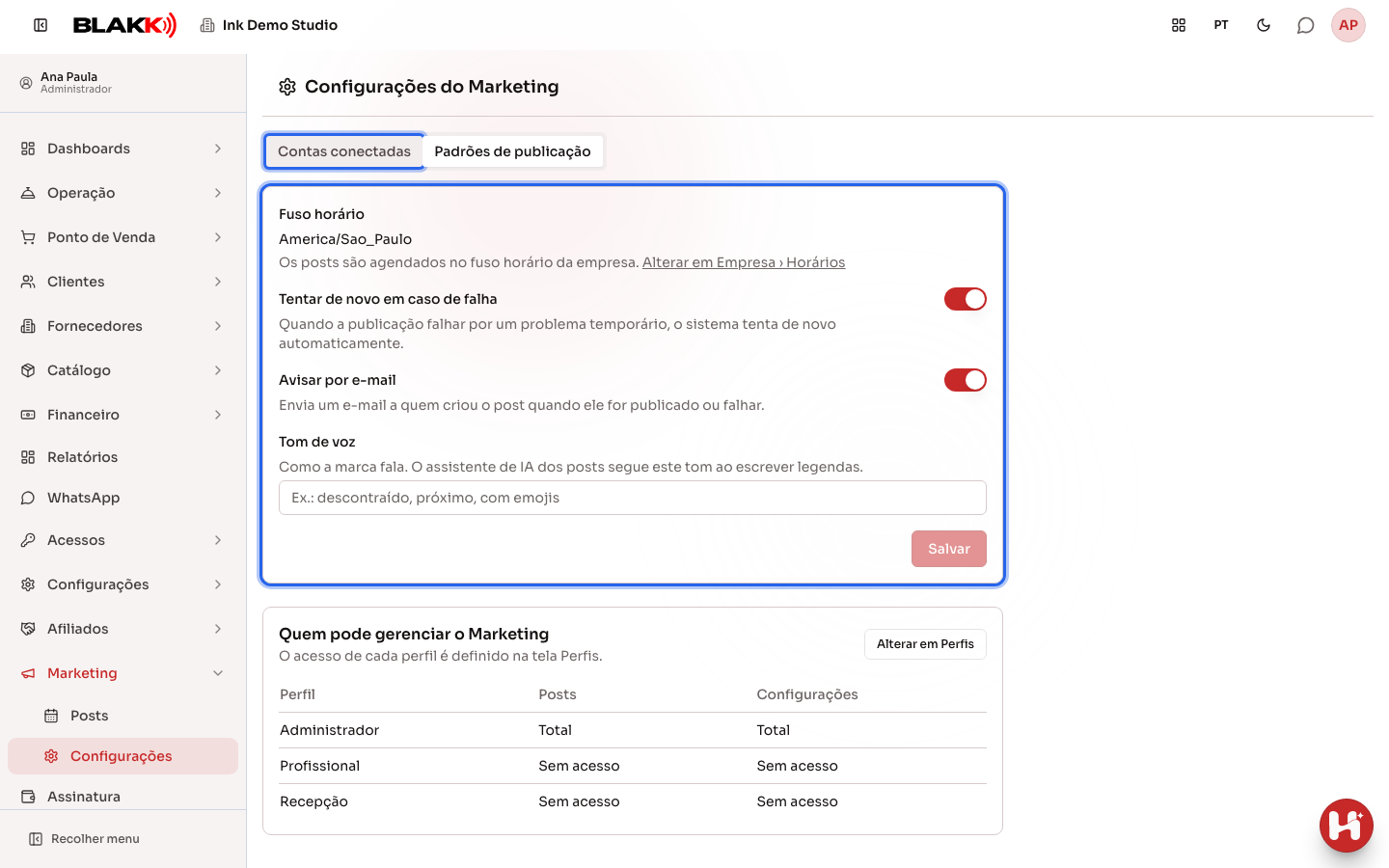Click the Salvar button

click(x=949, y=549)
